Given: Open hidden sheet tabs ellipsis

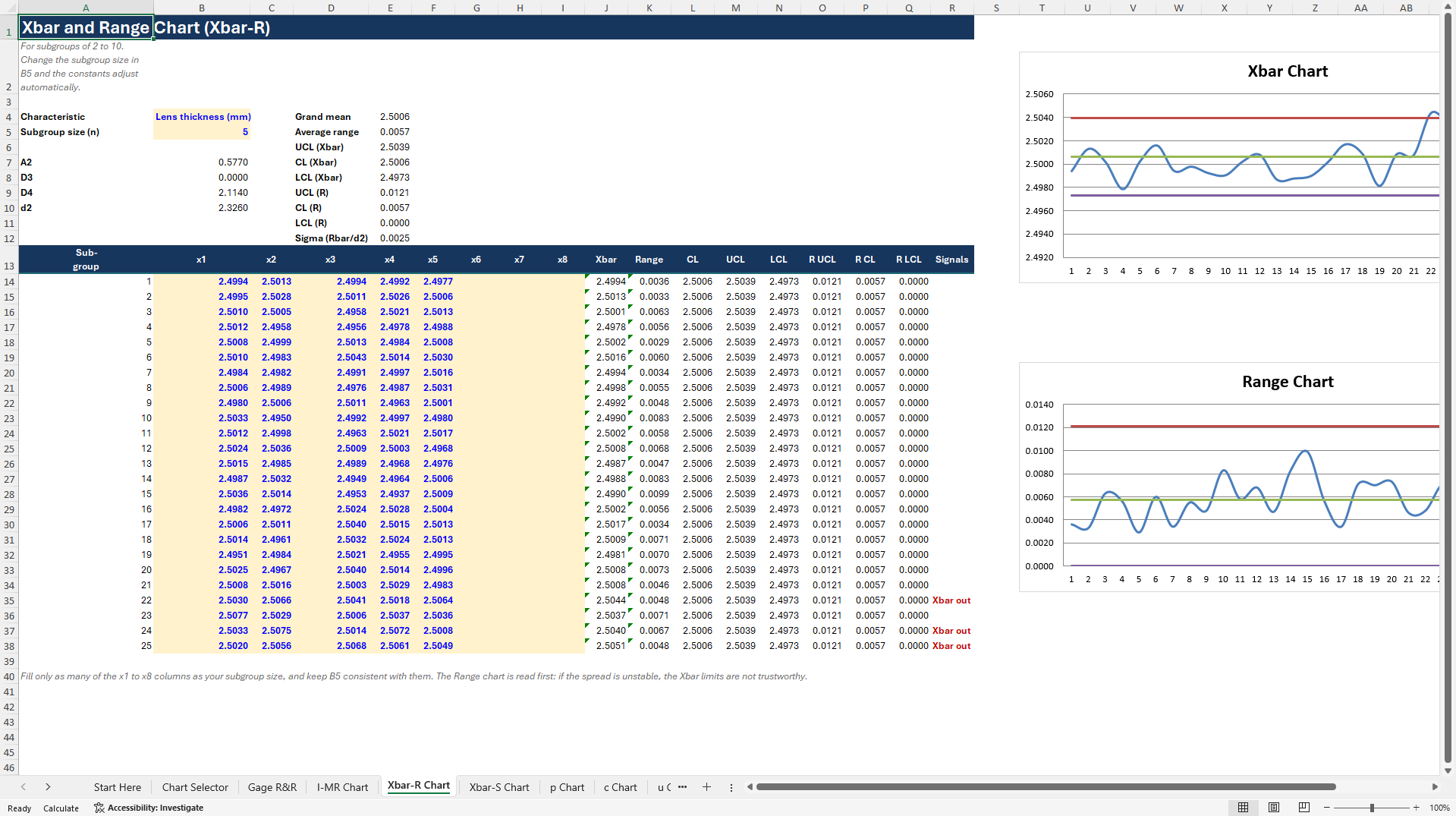Looking at the screenshot, I should [x=682, y=787].
